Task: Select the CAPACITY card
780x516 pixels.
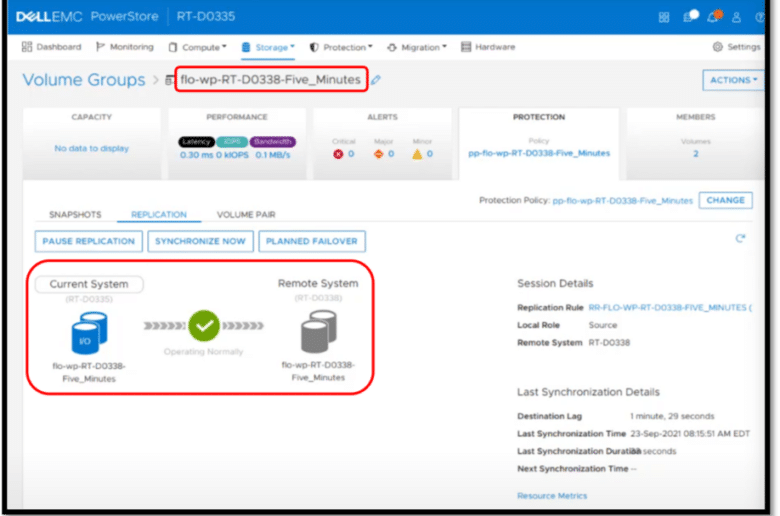Action: [92, 143]
